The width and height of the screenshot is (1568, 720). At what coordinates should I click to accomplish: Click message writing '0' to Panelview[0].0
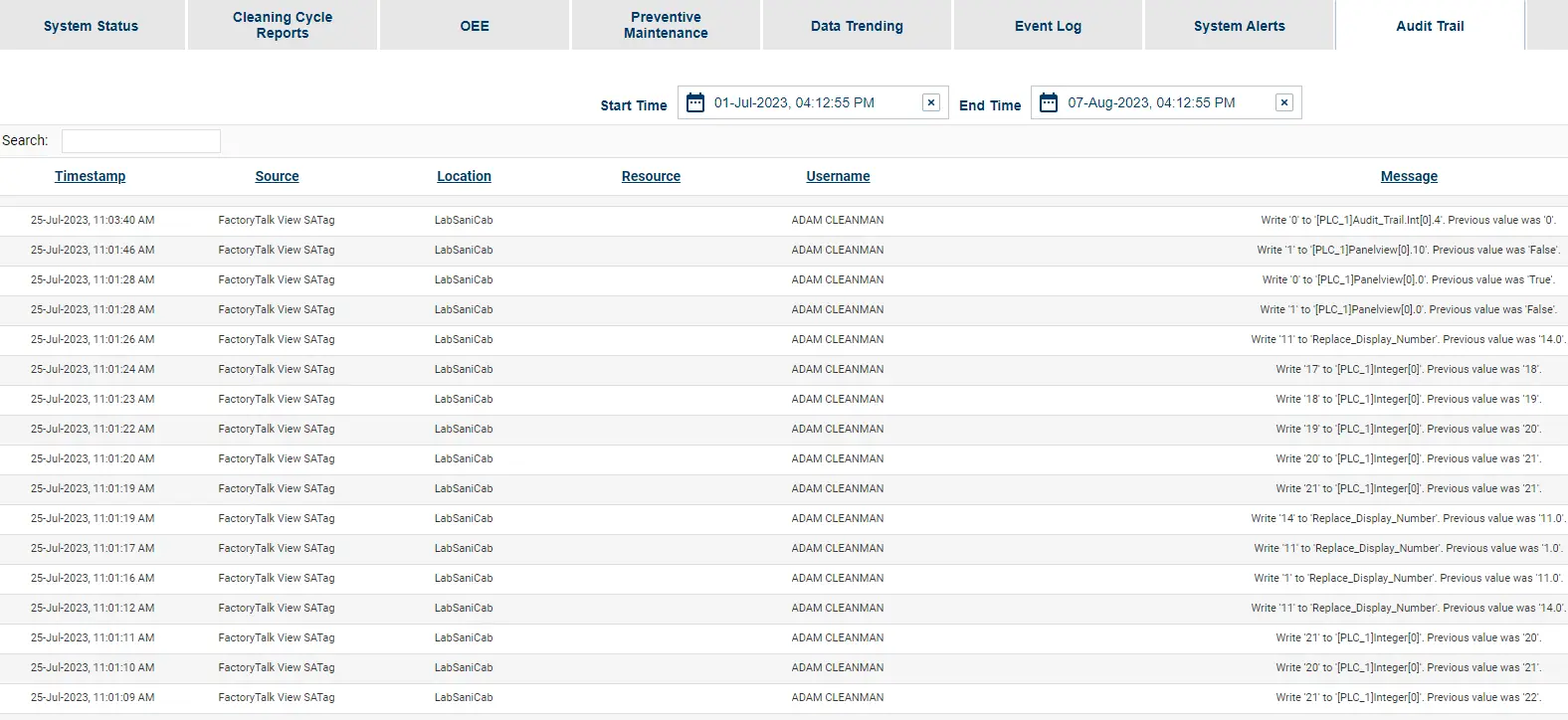tap(1408, 279)
